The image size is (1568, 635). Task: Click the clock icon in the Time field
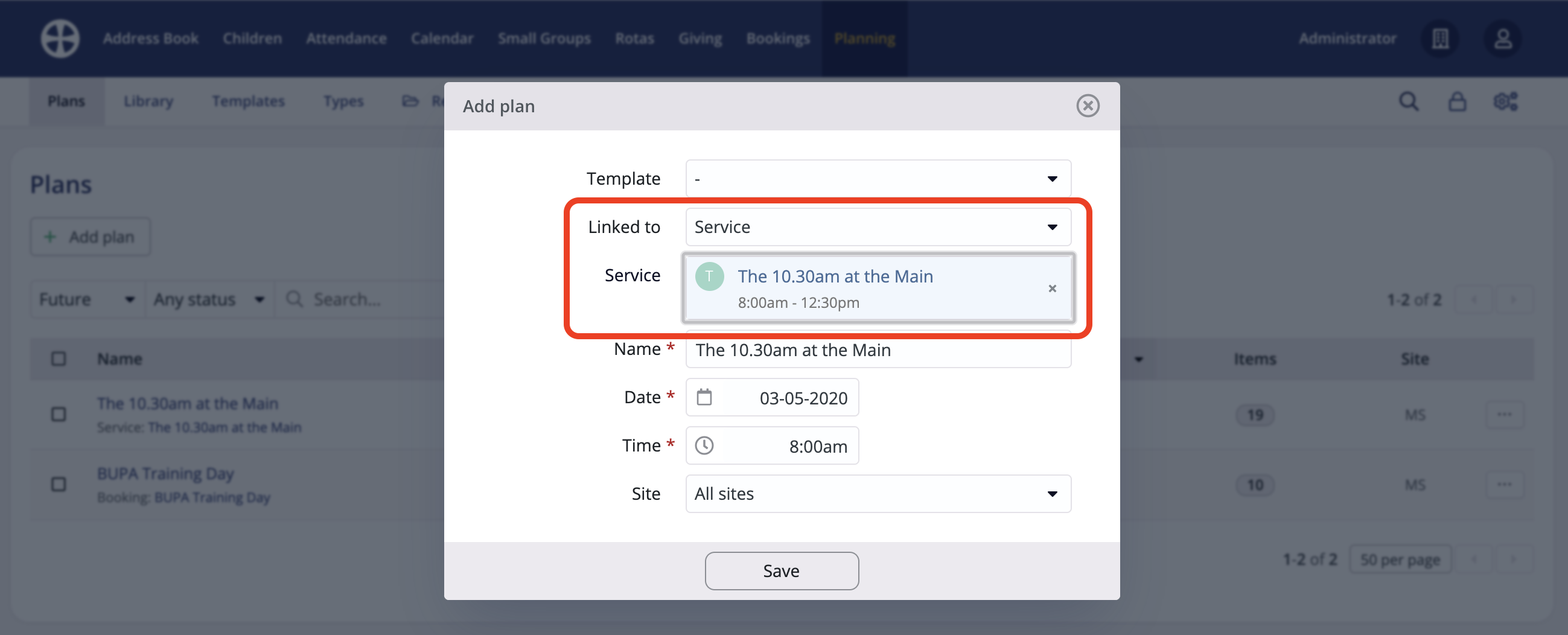point(704,445)
